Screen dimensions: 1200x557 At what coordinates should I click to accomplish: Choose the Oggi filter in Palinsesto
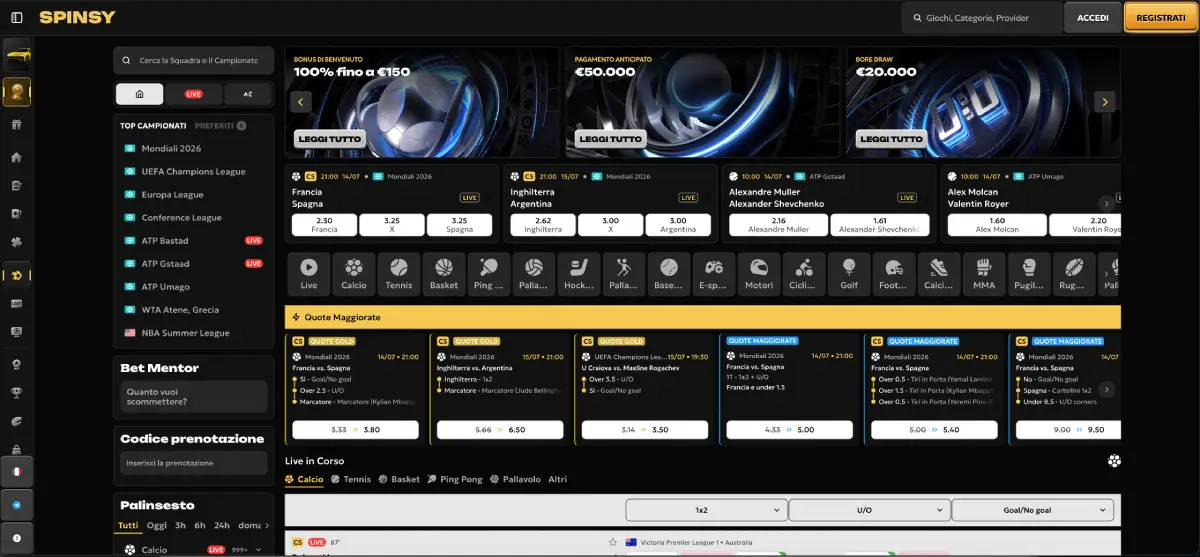[x=156, y=525]
